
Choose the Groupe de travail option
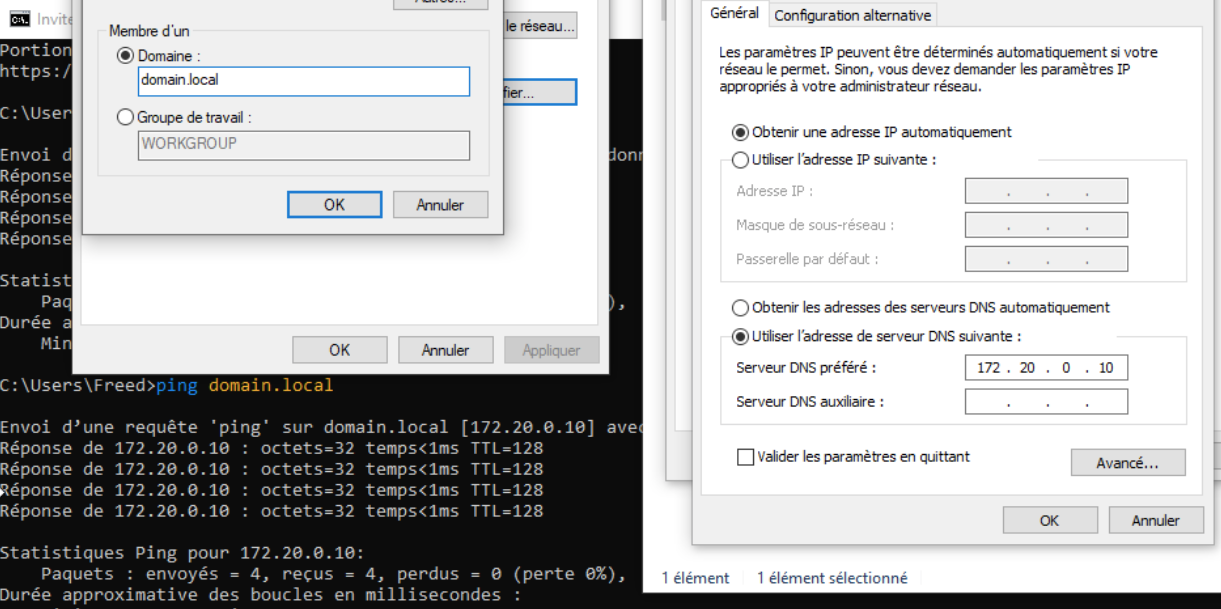click(x=126, y=117)
